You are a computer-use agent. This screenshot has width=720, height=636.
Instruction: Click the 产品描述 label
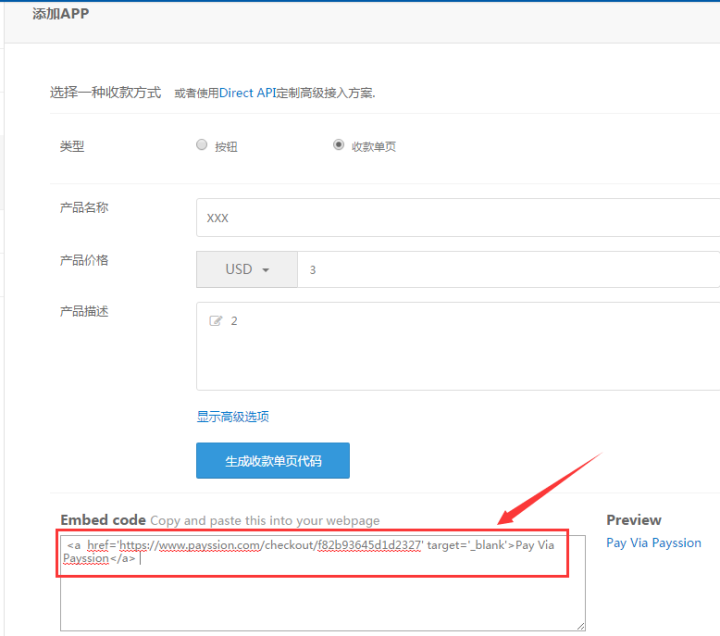(x=84, y=311)
